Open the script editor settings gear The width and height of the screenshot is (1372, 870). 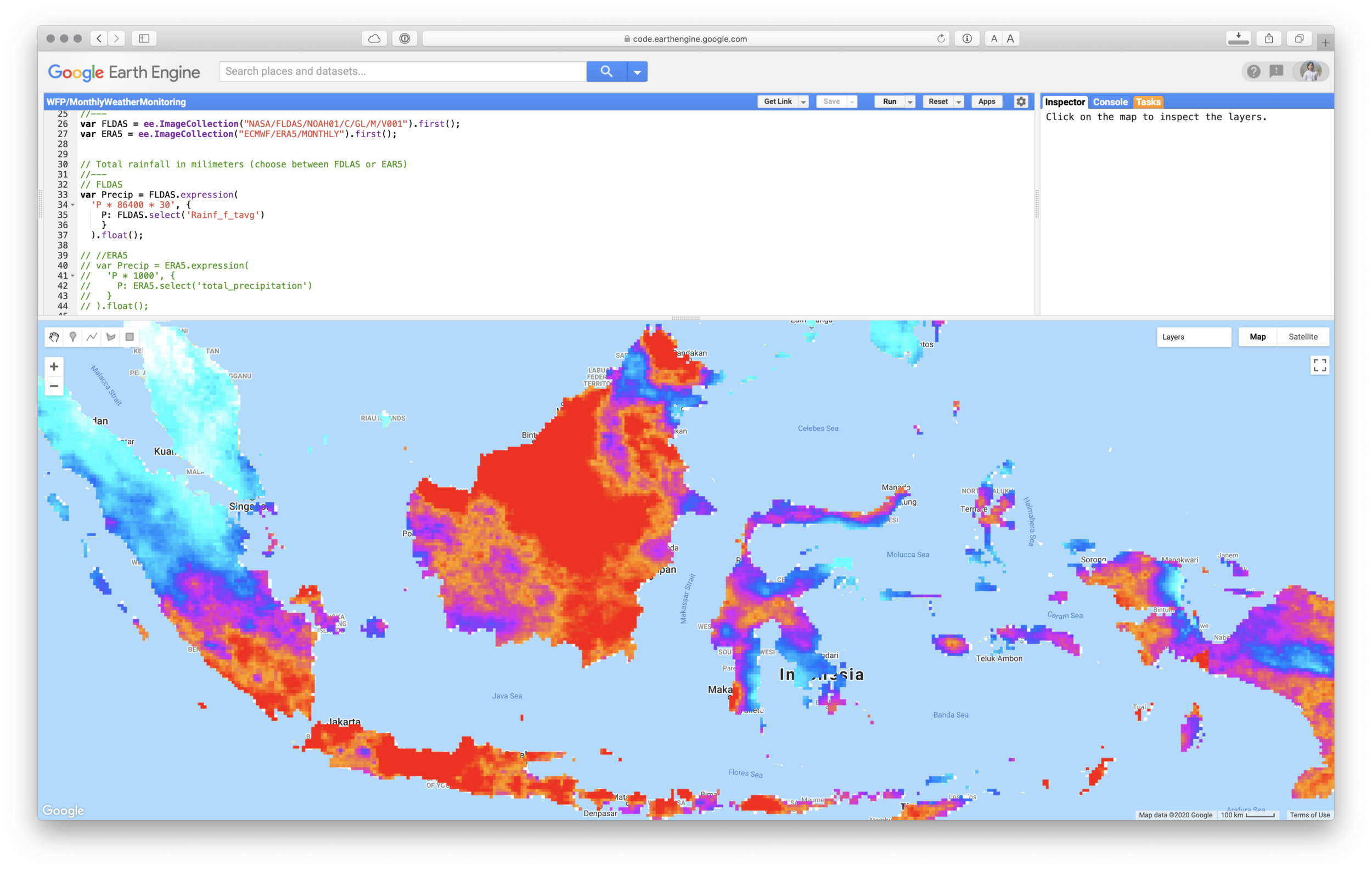click(1021, 102)
